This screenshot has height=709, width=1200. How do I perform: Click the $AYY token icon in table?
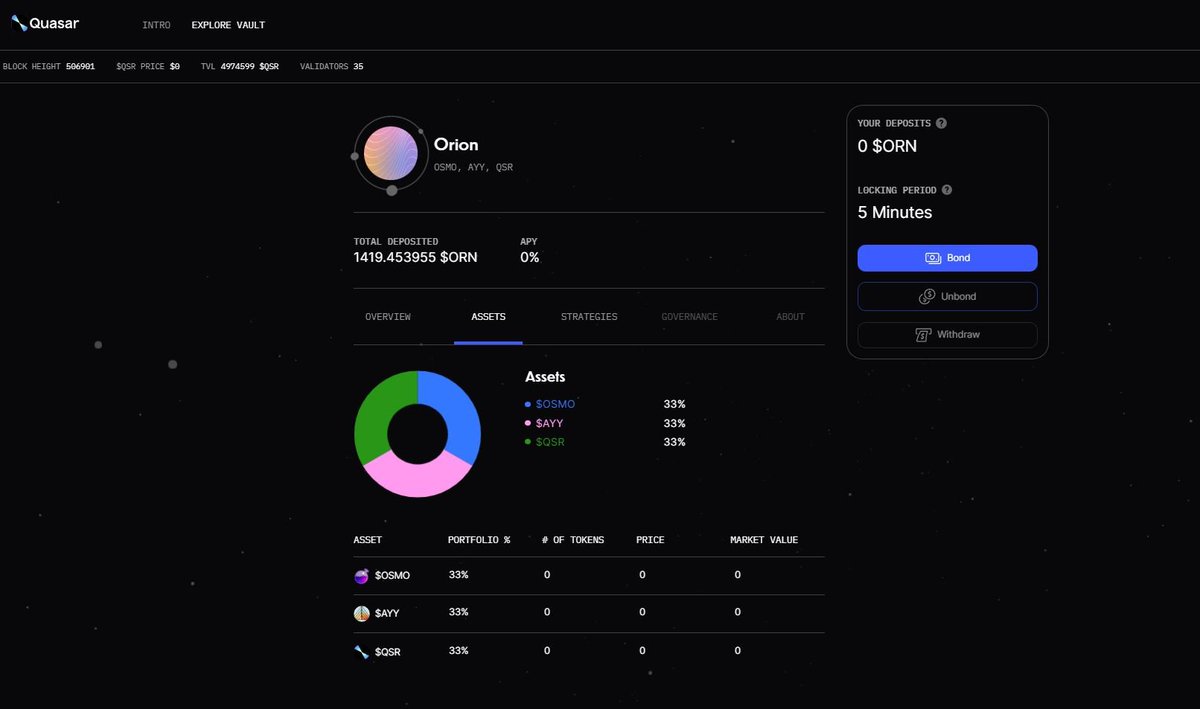click(x=362, y=614)
